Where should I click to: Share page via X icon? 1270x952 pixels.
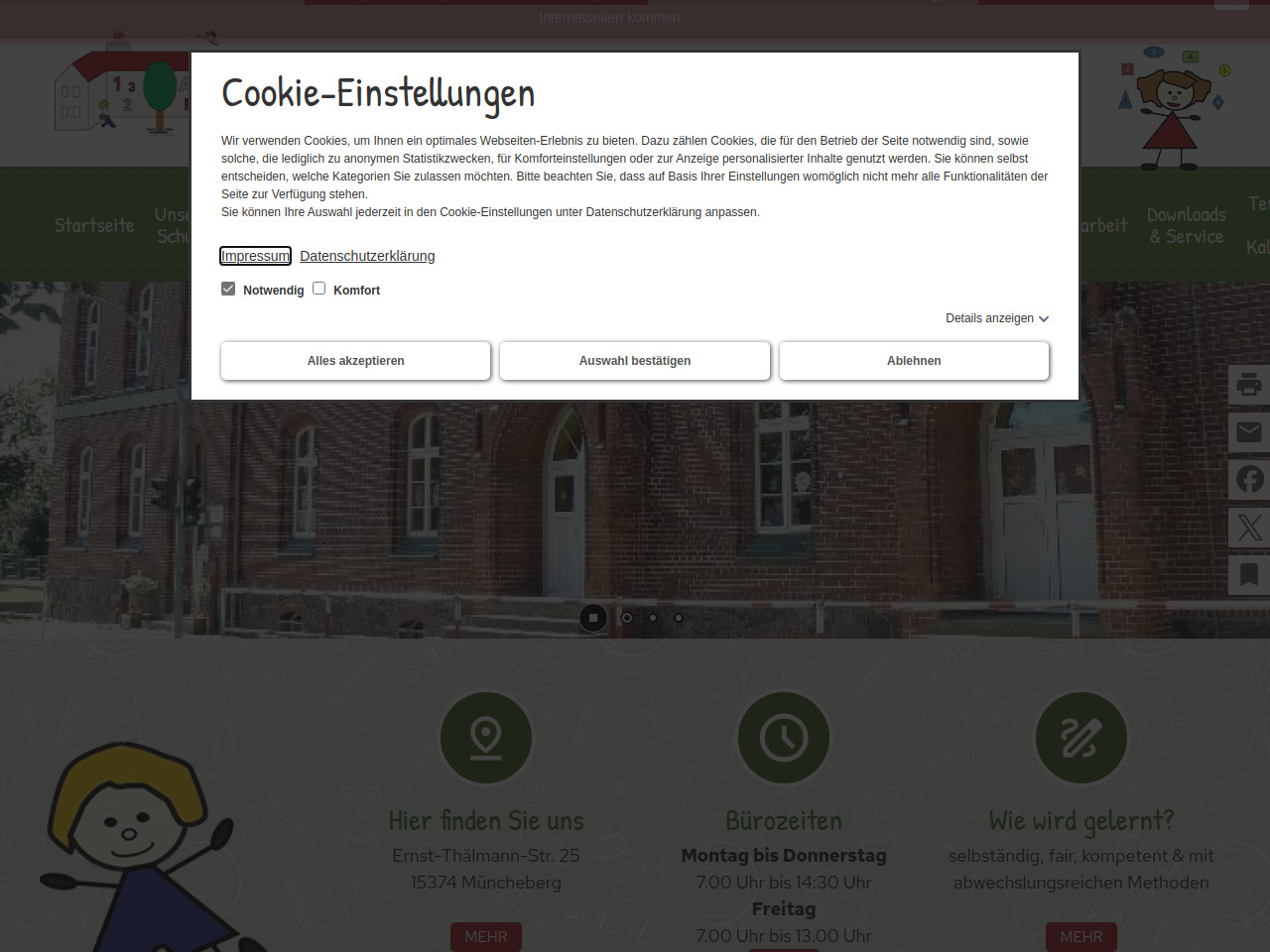click(1249, 528)
